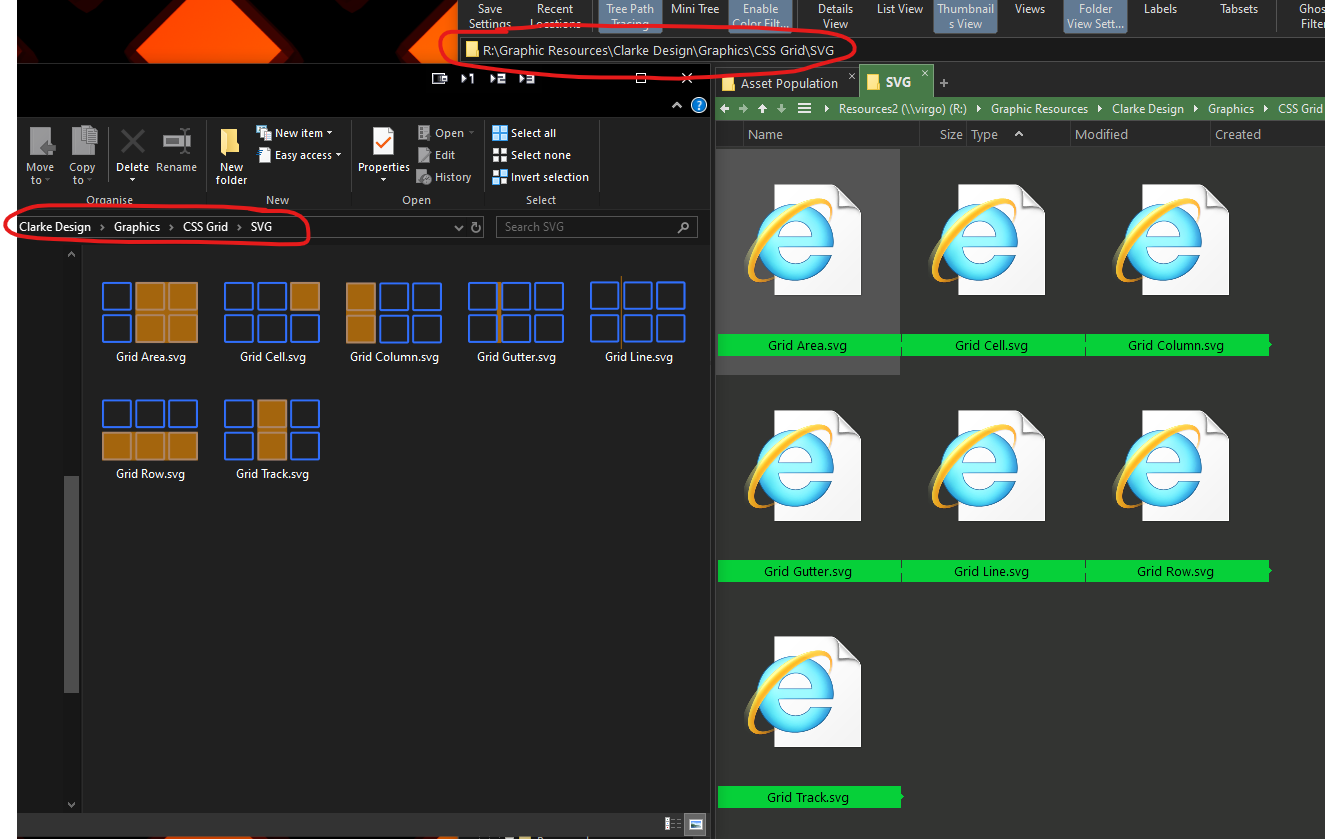Click the snap-to-position 3 icon above ribbon
The width and height of the screenshot is (1325, 839).
[x=526, y=78]
